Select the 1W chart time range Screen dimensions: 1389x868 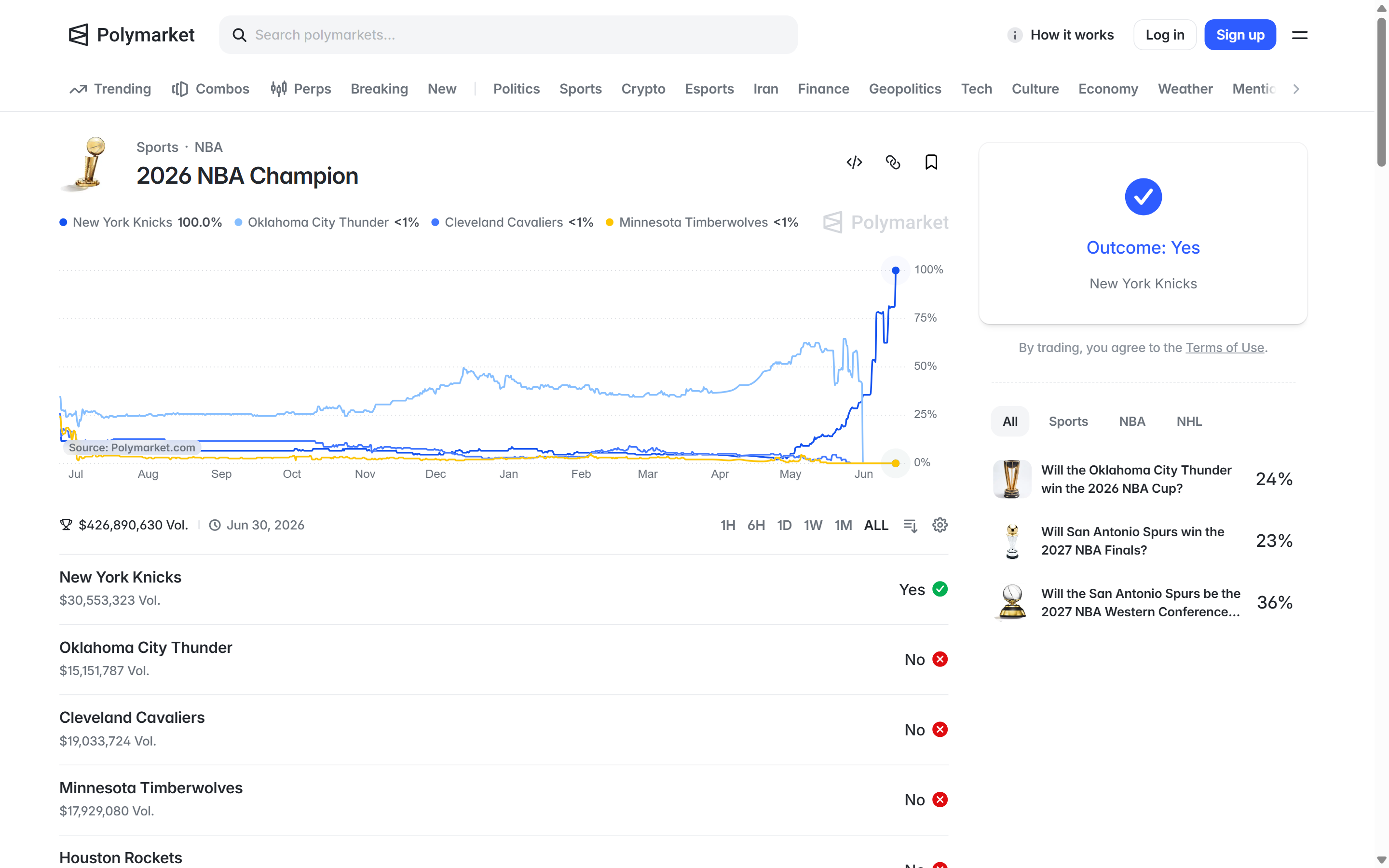(x=813, y=525)
